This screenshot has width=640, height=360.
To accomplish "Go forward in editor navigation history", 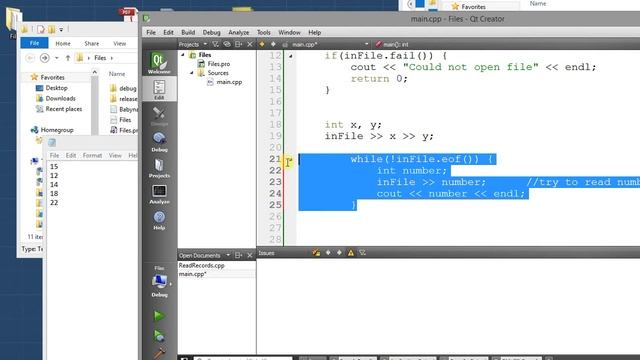I will [273, 44].
